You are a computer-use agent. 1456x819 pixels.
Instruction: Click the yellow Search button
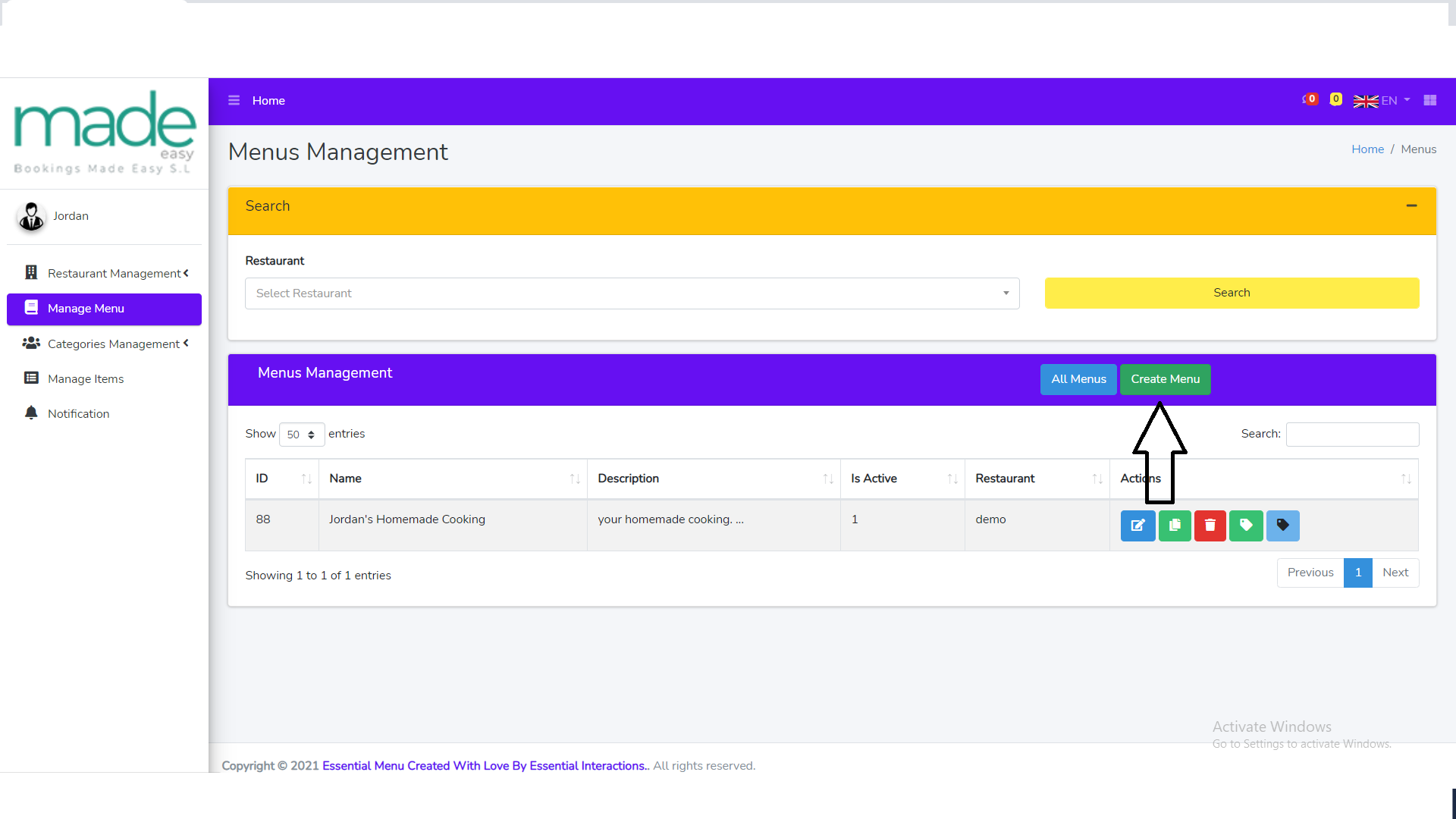[1232, 293]
